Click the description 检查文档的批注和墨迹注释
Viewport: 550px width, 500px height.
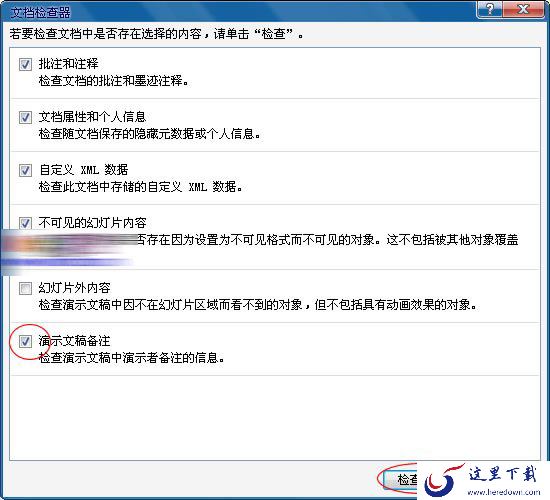click(113, 81)
